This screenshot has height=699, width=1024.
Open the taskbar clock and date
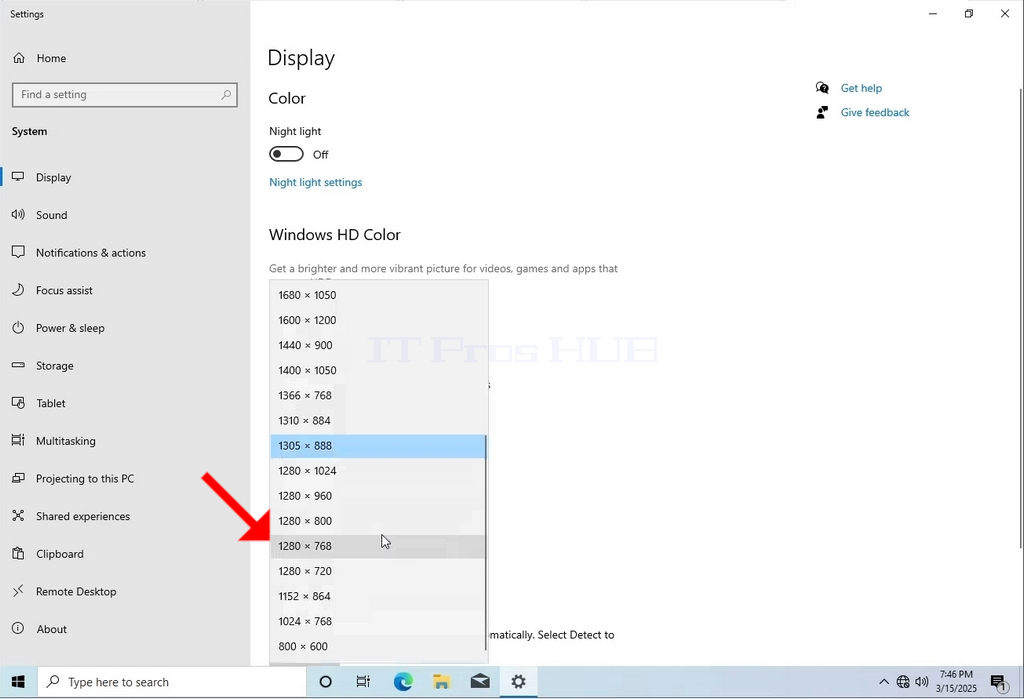click(956, 681)
